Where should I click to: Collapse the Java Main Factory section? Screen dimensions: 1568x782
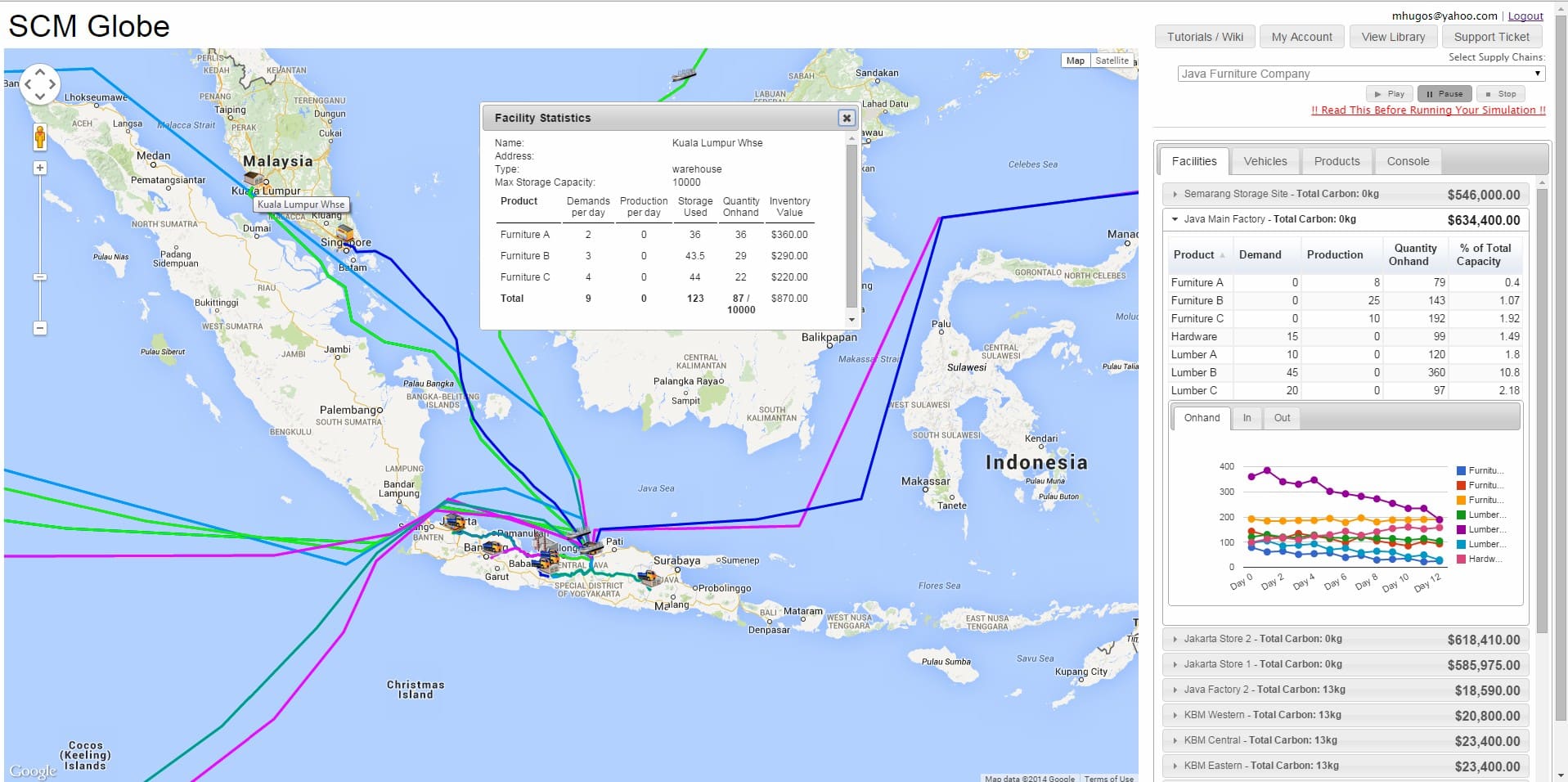click(1346, 219)
